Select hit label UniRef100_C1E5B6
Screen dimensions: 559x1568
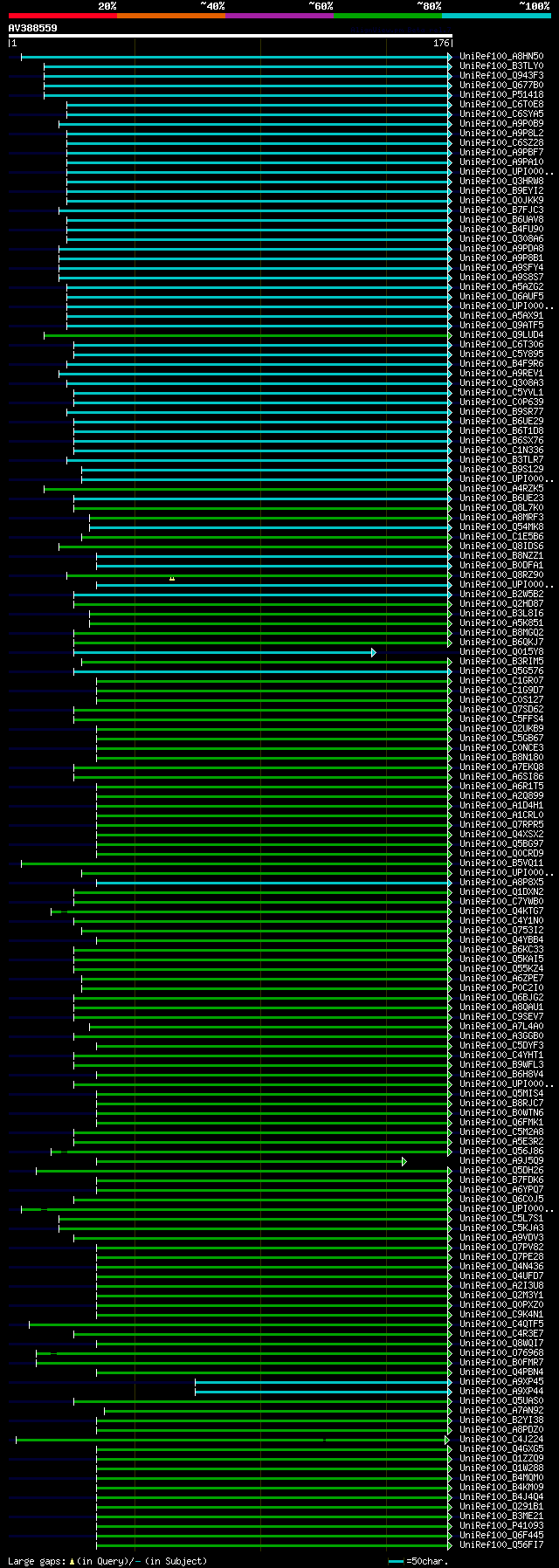[x=501, y=537]
